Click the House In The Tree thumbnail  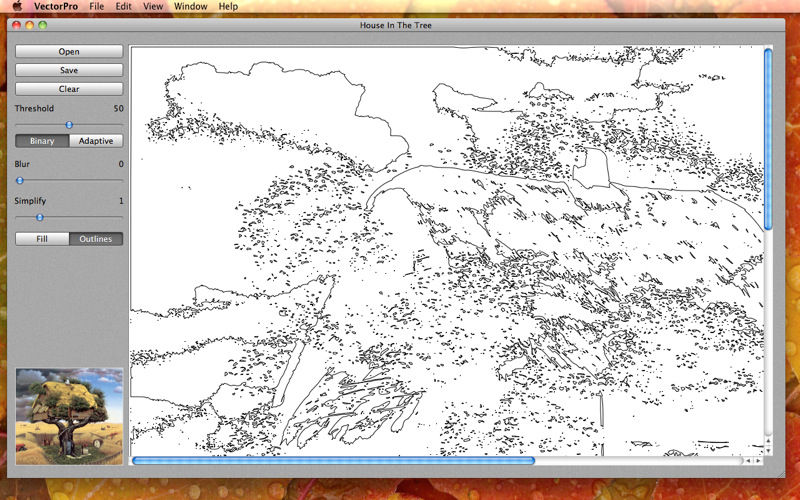[x=69, y=416]
